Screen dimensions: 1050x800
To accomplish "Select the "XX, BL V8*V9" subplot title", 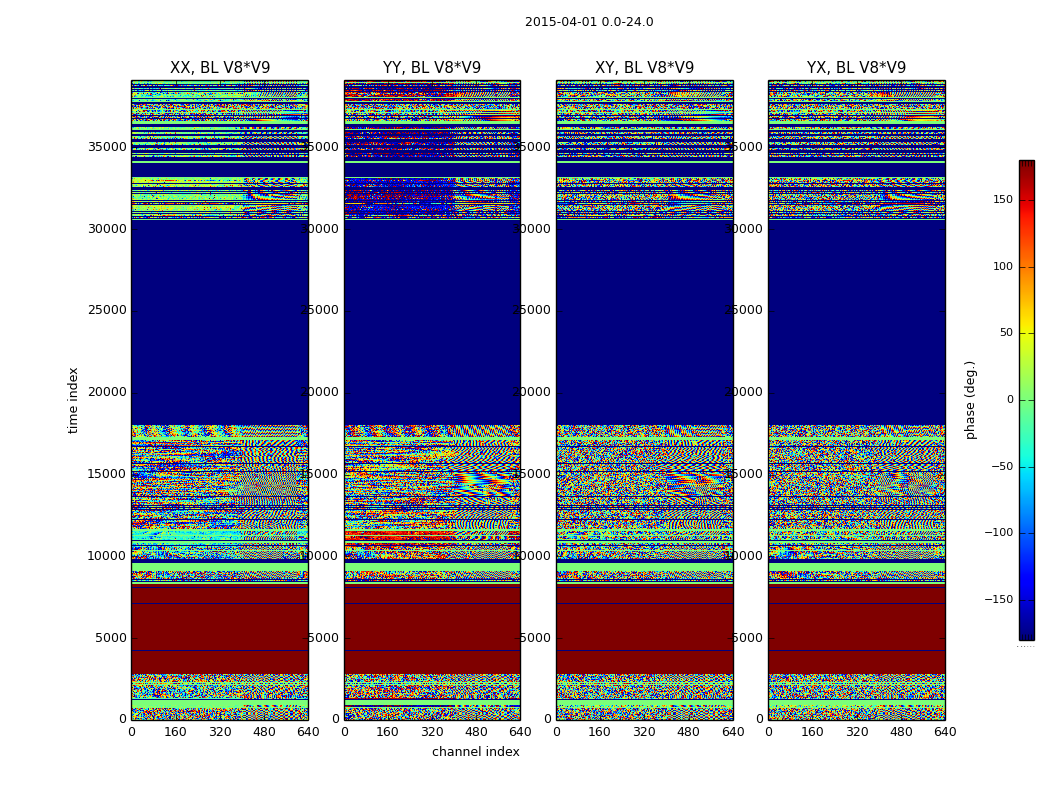I will [220, 68].
